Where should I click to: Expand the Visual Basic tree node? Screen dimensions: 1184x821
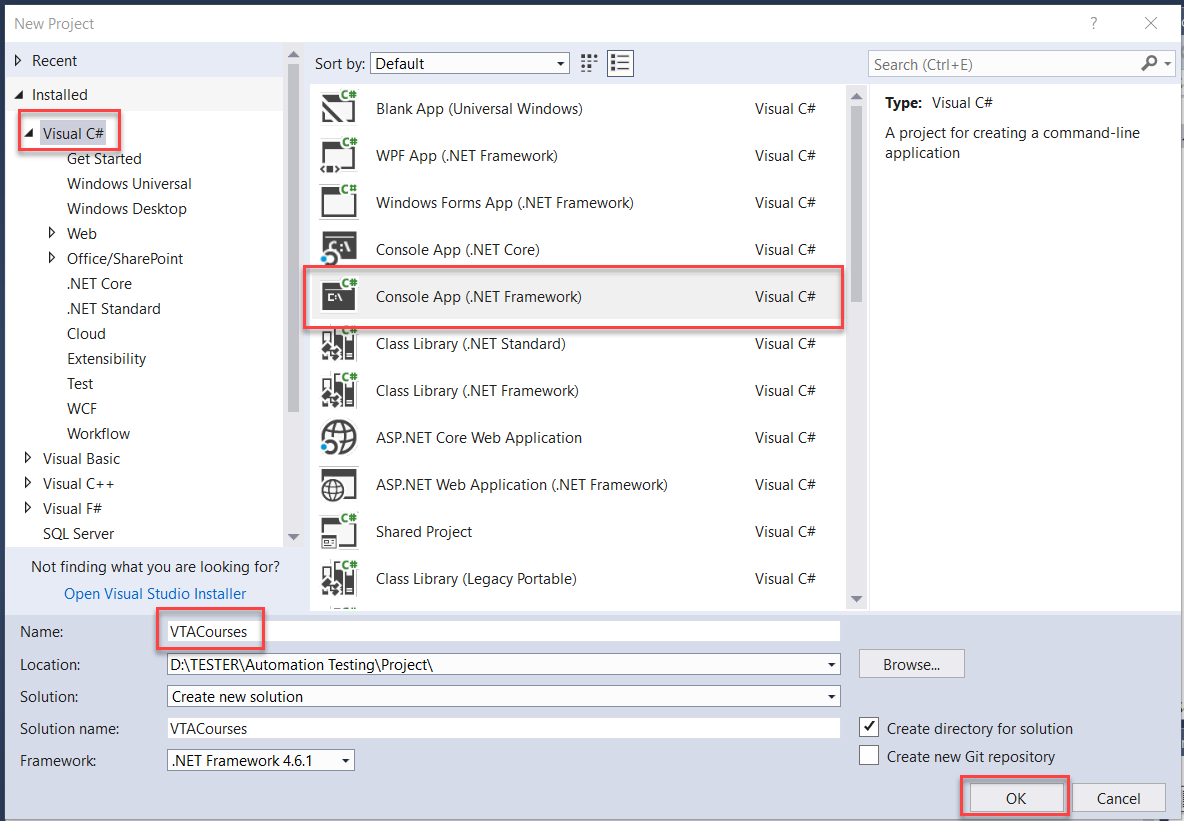pyautogui.click(x=27, y=458)
